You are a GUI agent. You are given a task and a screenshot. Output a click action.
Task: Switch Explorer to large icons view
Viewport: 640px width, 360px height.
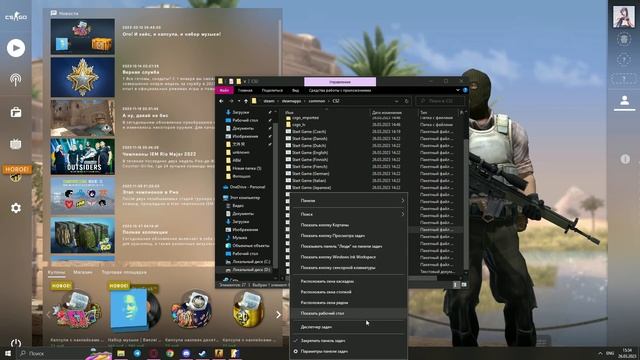463,284
